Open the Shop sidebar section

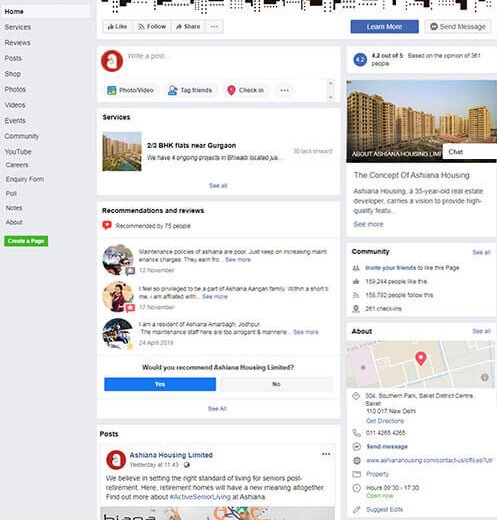13,74
